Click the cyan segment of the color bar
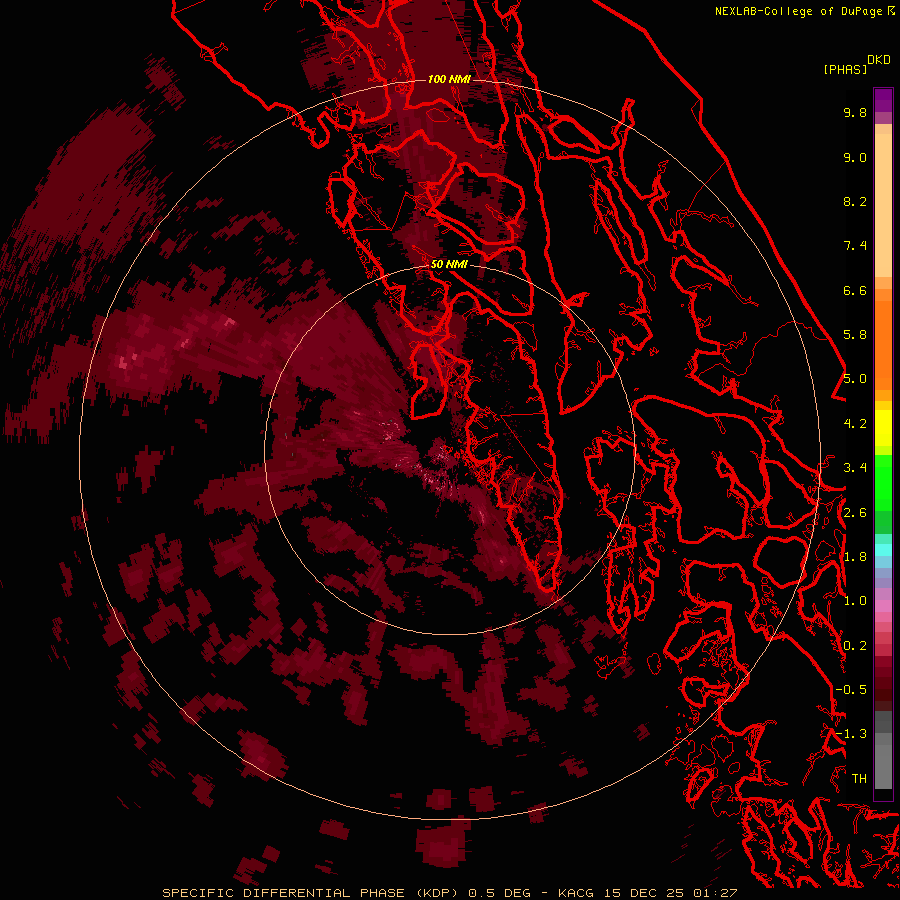900x900 pixels. (x=883, y=550)
